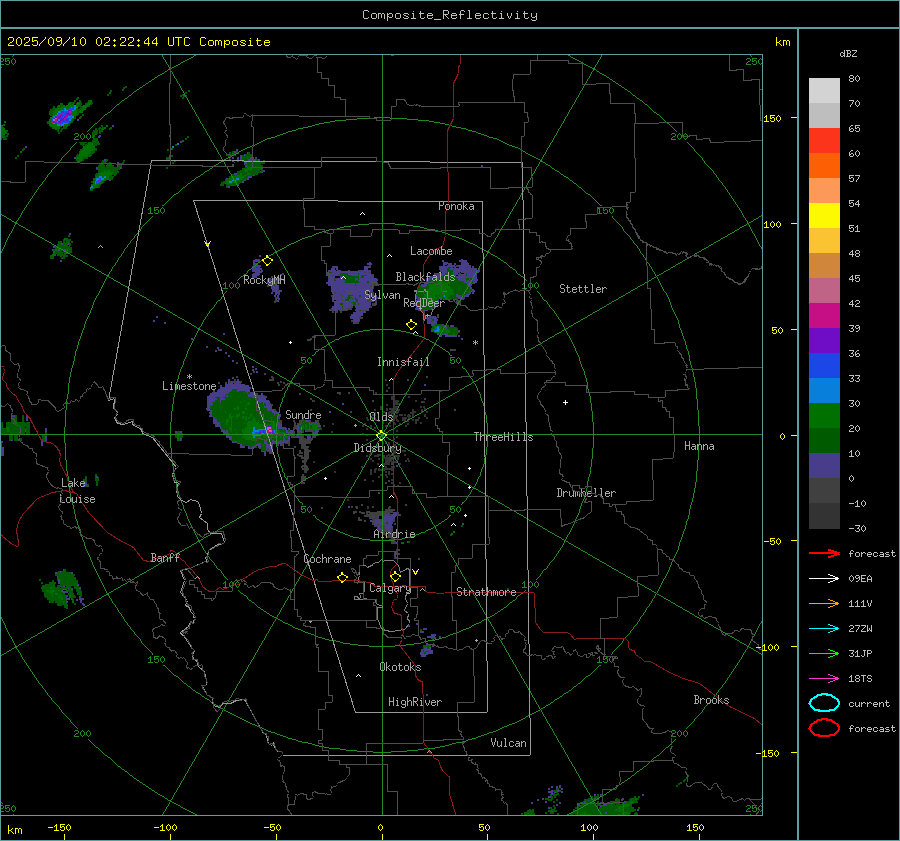
Task: Click the Stettler city label
Action: 583,289
